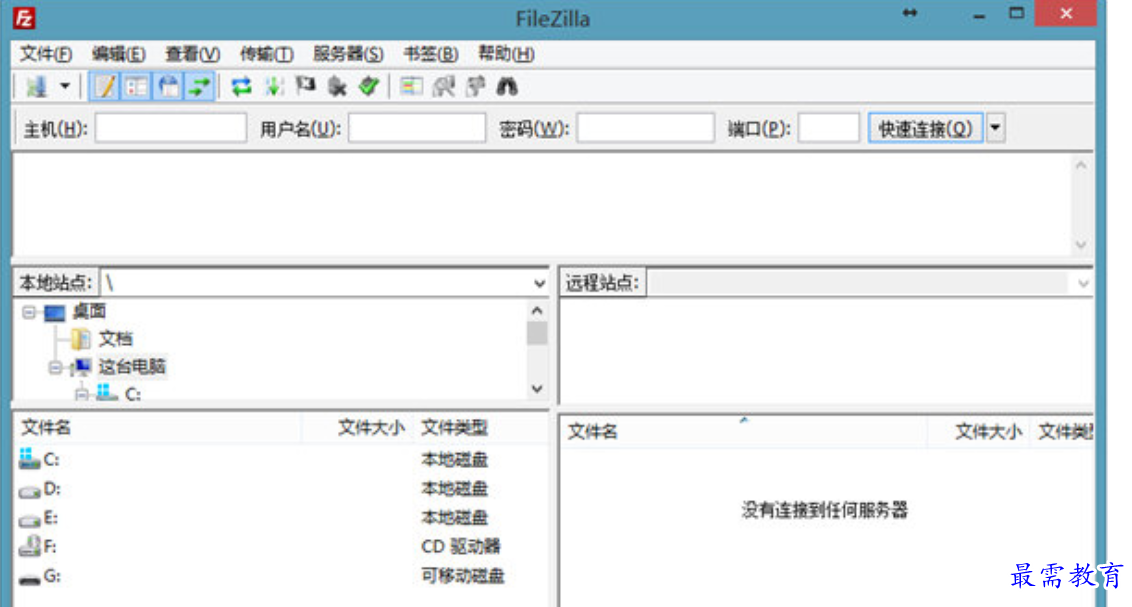Sort local list by 文件类型 header
Image resolution: width=1132 pixels, height=607 pixels.
(454, 427)
